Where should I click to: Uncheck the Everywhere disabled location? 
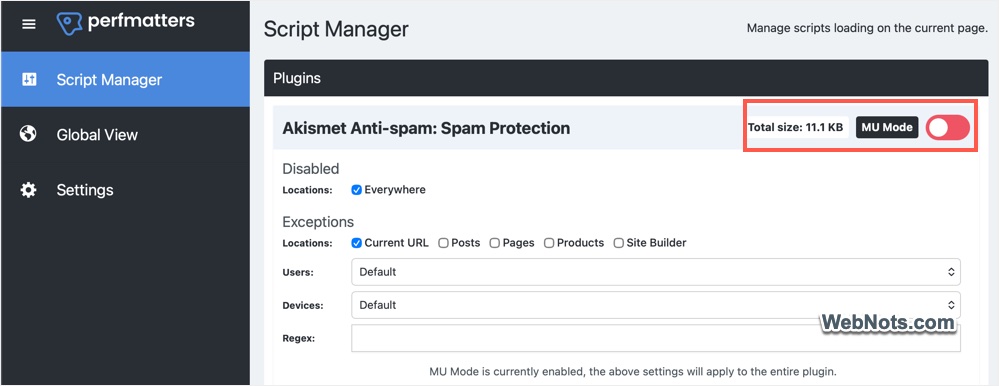pyautogui.click(x=357, y=190)
